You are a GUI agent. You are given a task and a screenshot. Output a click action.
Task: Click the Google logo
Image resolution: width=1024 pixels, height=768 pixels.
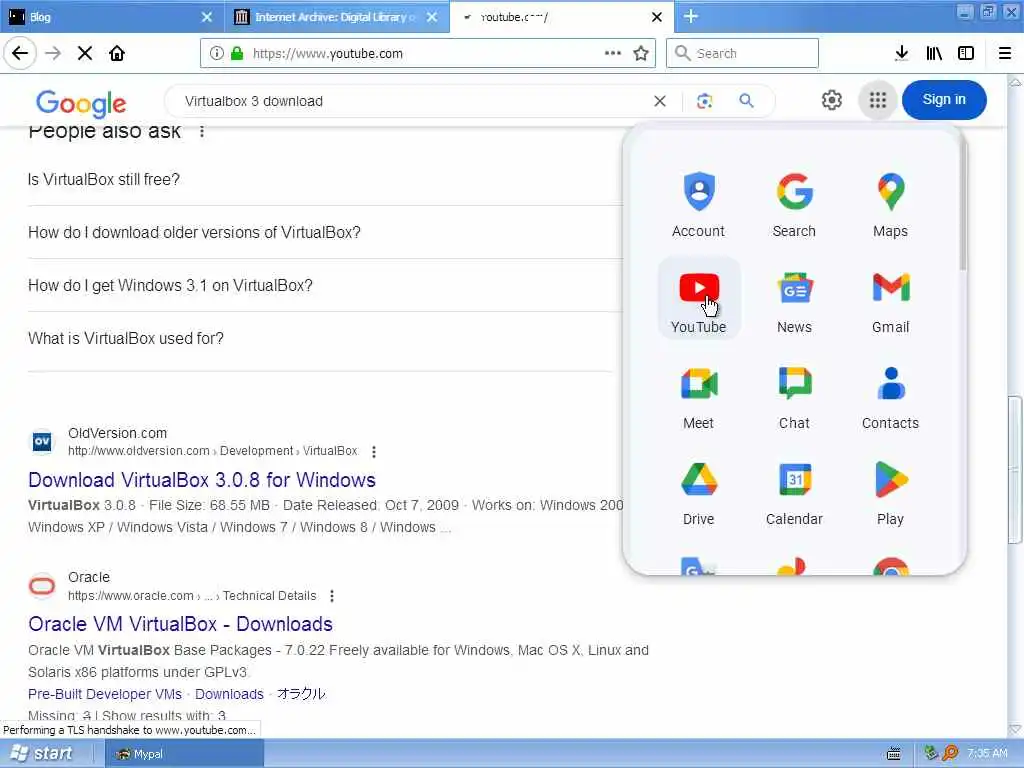coord(81,103)
